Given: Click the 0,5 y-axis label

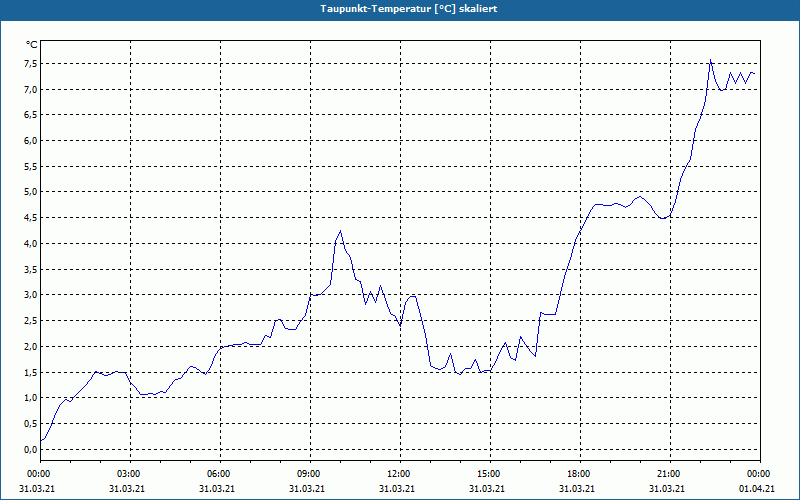Looking at the screenshot, I should tap(31, 423).
